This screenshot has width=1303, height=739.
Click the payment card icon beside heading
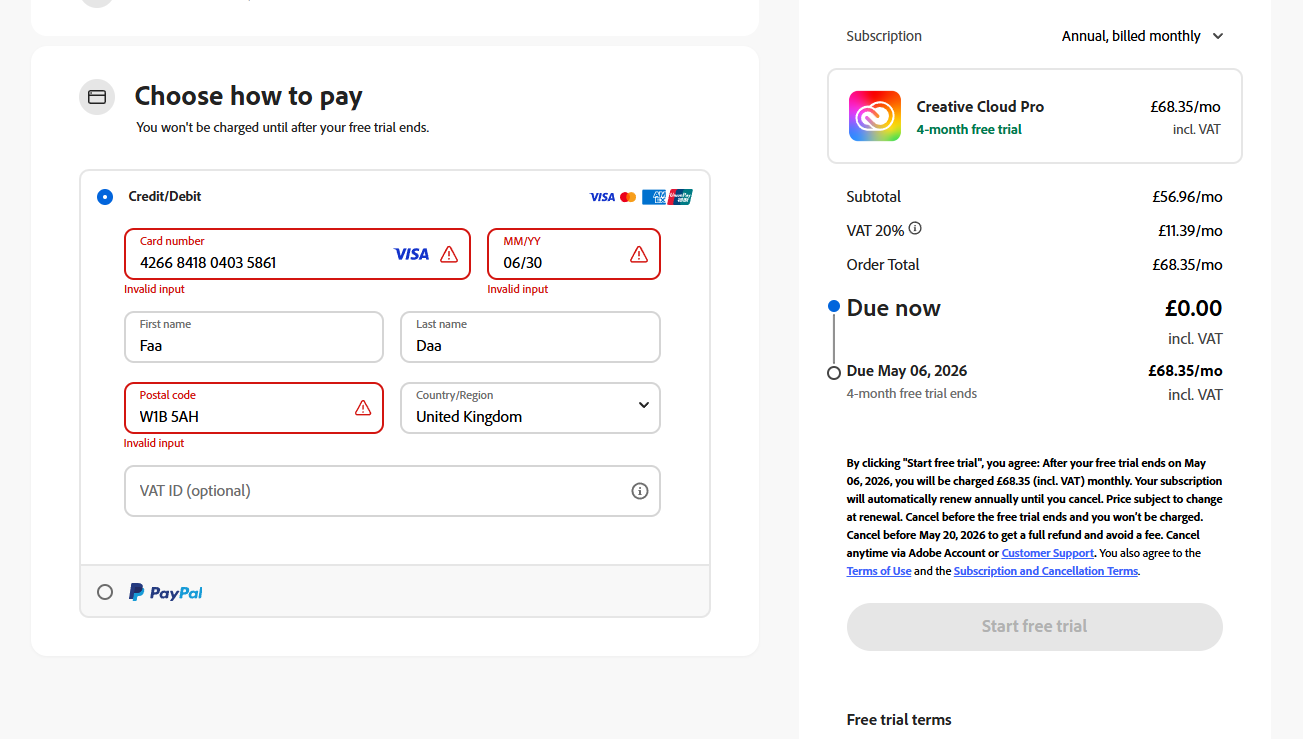(97, 97)
